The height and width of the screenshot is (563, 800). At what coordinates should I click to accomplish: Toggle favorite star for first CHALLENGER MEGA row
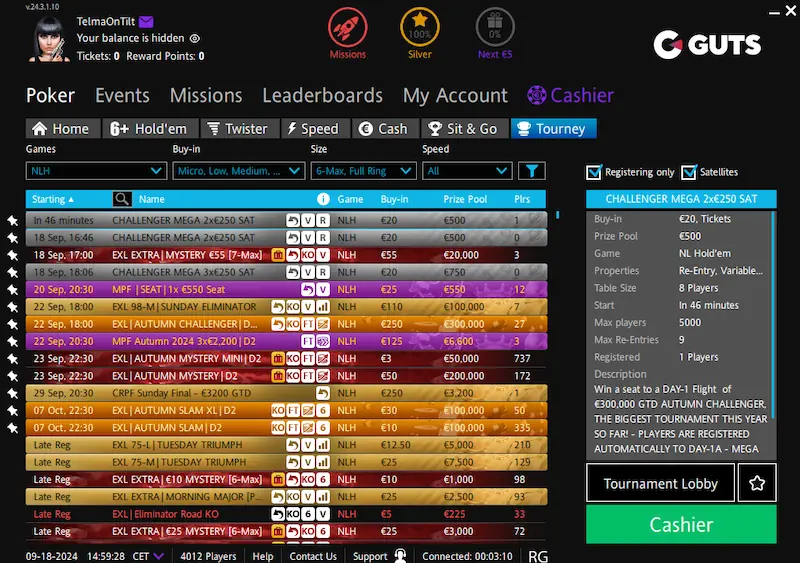(13, 221)
